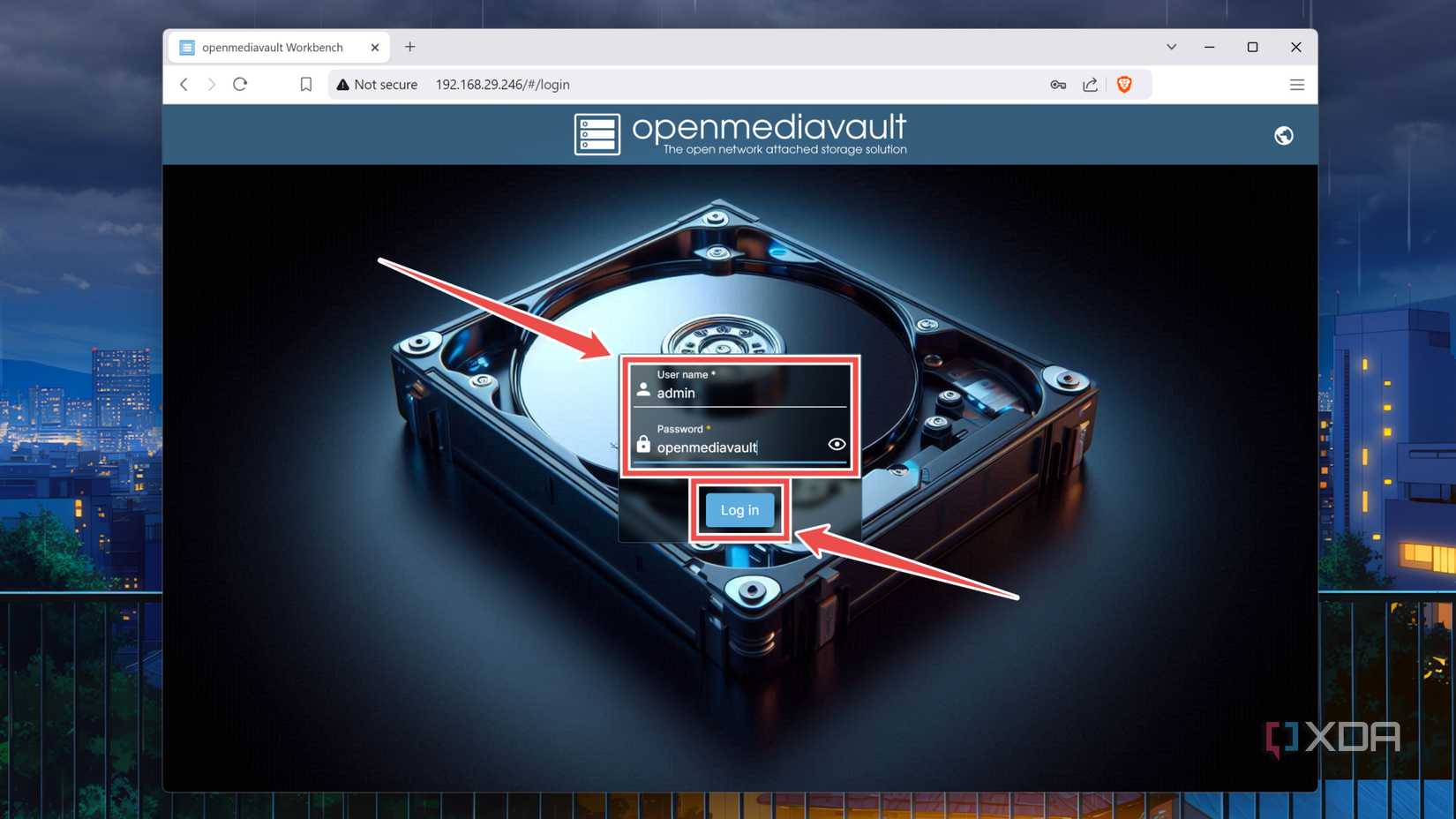Click the address bar URL 192.168.29.246/#/login
The height and width of the screenshot is (819, 1456).
point(502,85)
